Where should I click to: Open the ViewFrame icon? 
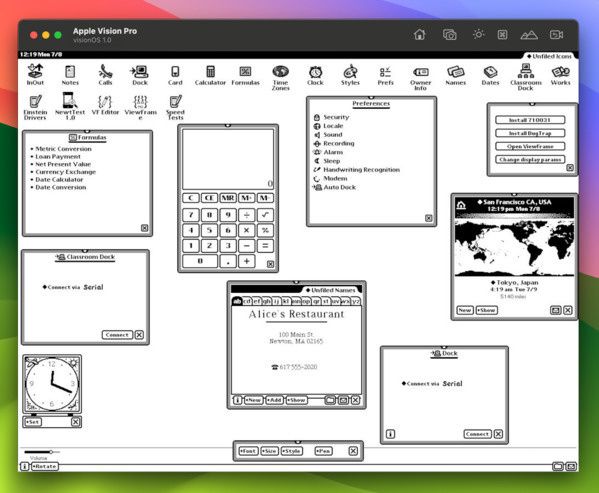tap(141, 107)
